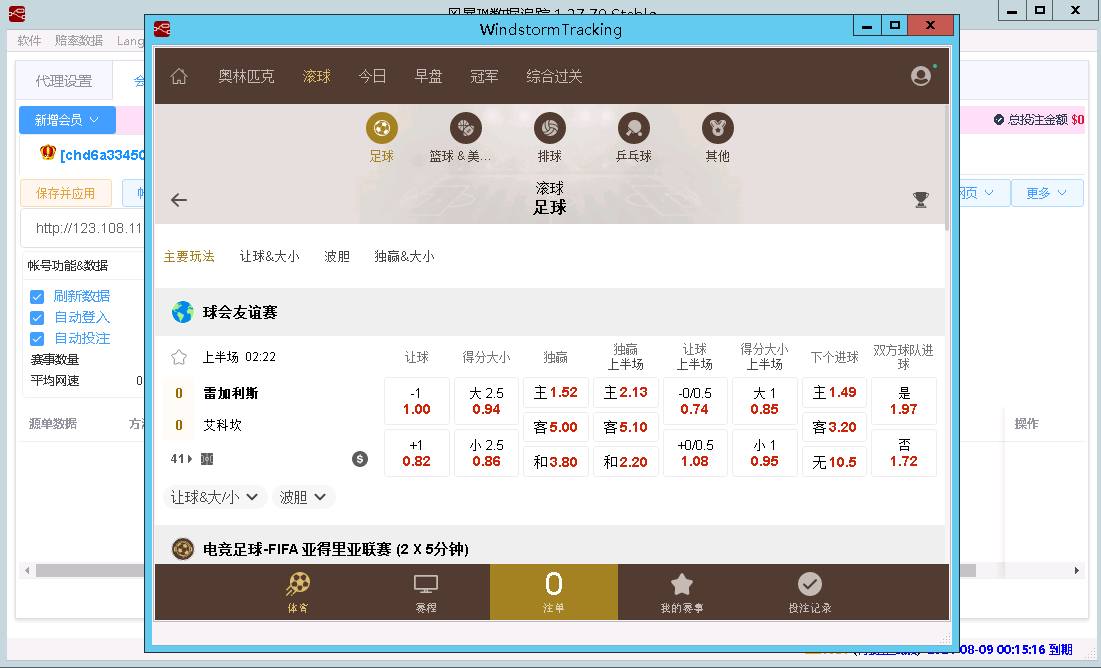Image resolution: width=1101 pixels, height=668 pixels.
Task: Open the 代理设置 tab
Action: (x=64, y=81)
